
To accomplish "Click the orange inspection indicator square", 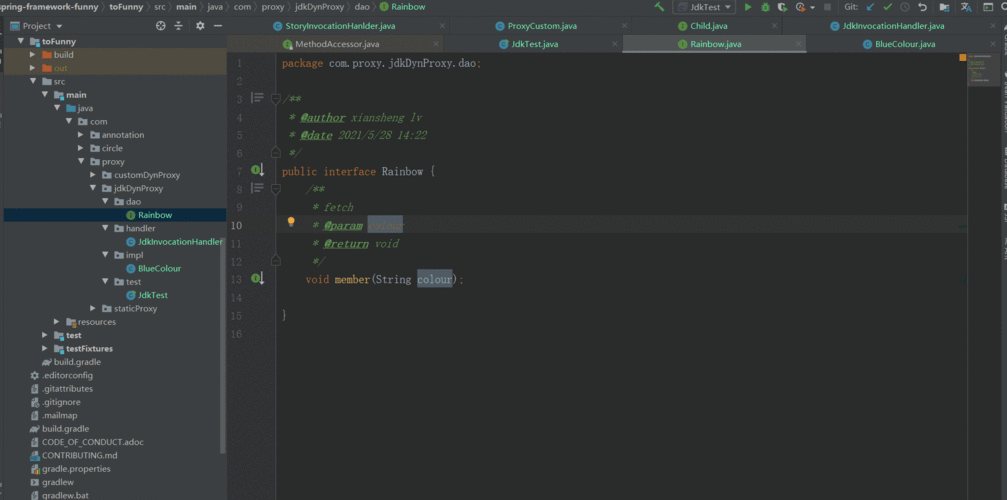I will pyautogui.click(x=963, y=58).
